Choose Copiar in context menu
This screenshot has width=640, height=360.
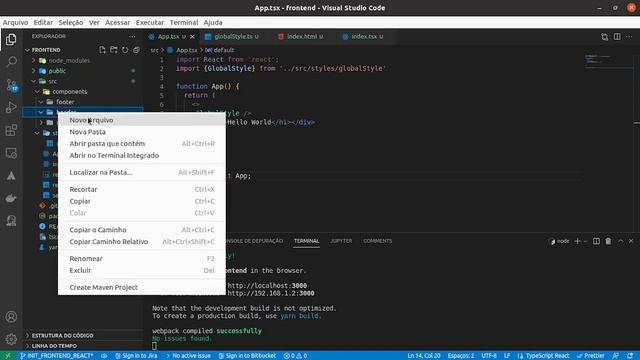(x=142, y=201)
